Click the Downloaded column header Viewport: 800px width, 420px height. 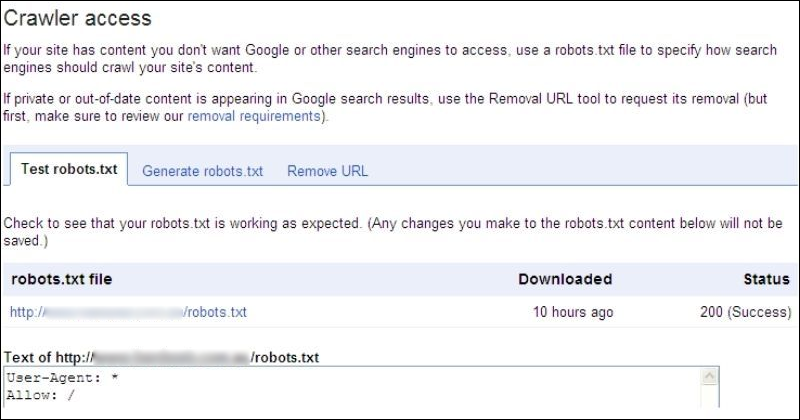click(x=565, y=279)
